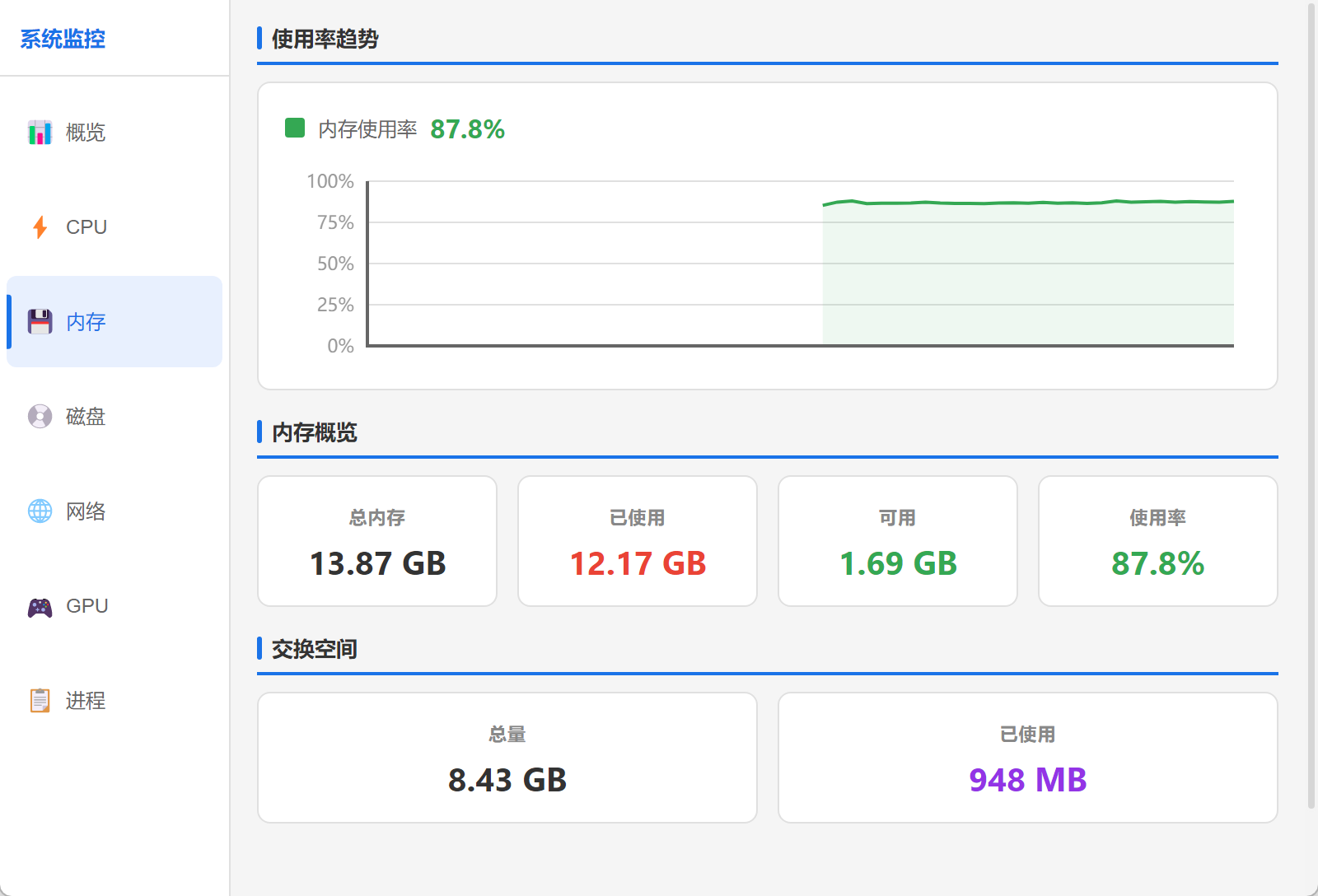Viewport: 1318px width, 896px height.
Task: Click the 总内存 13.87 GB card
Action: click(x=377, y=541)
